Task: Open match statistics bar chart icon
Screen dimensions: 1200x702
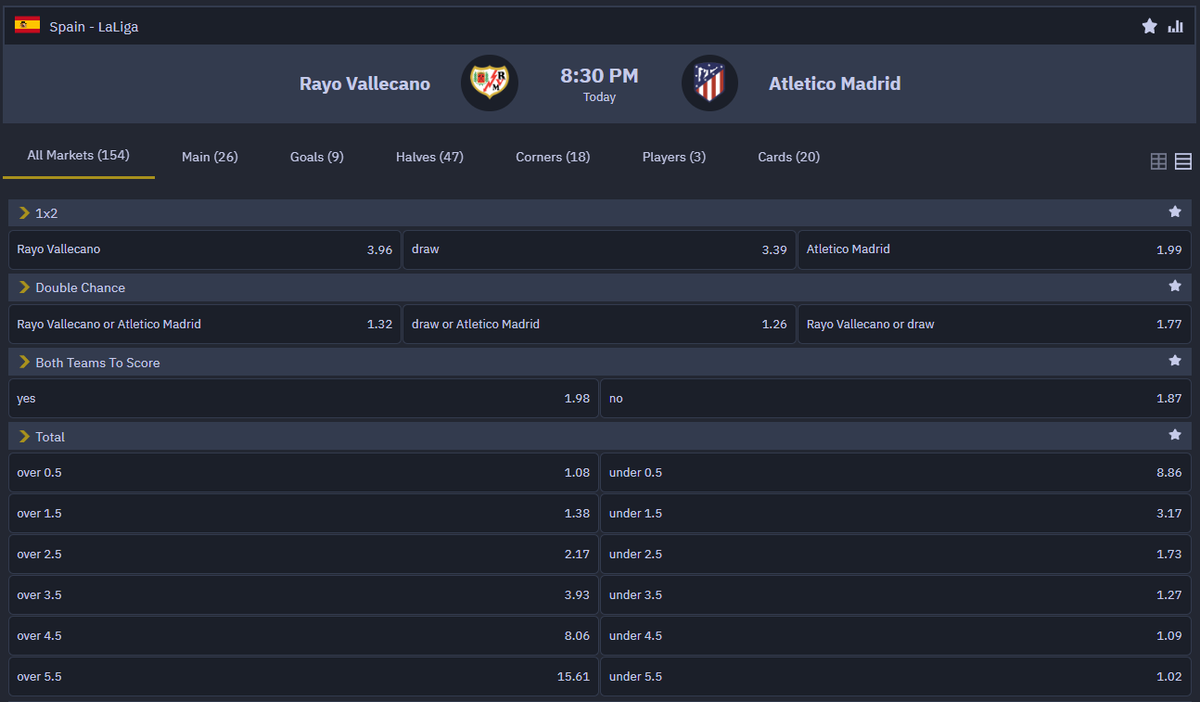Action: [1176, 26]
